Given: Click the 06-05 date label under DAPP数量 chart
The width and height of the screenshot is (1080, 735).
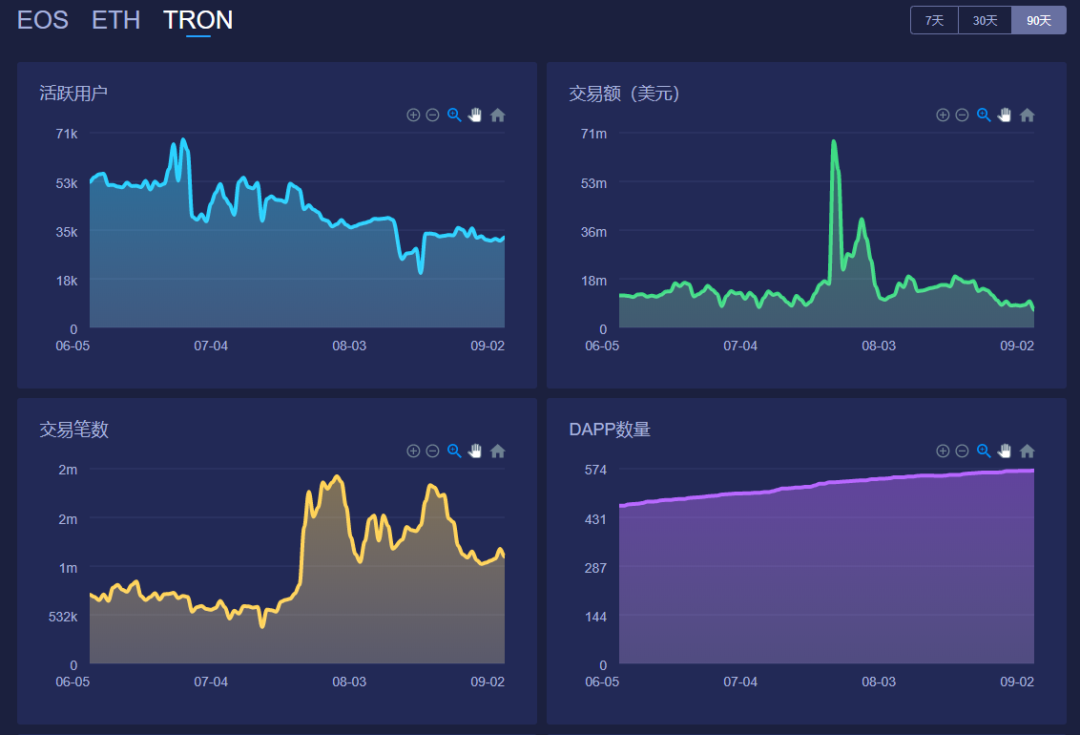Looking at the screenshot, I should tap(602, 682).
